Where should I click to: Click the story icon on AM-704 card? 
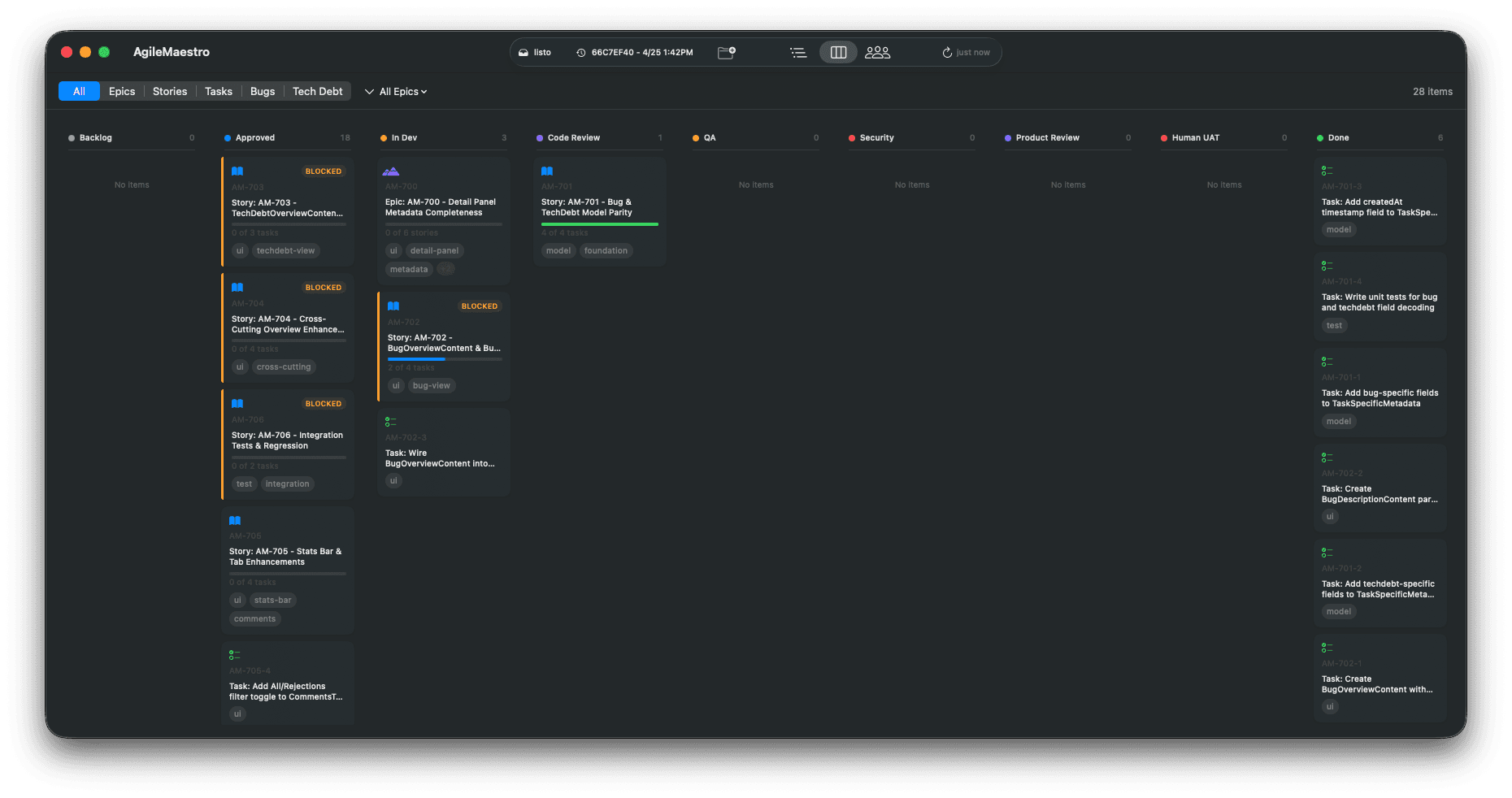point(237,288)
